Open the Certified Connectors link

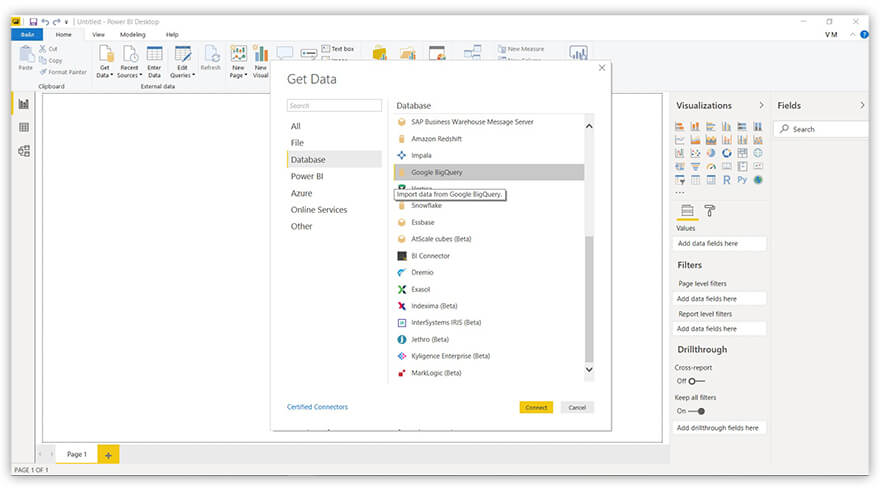(x=317, y=407)
